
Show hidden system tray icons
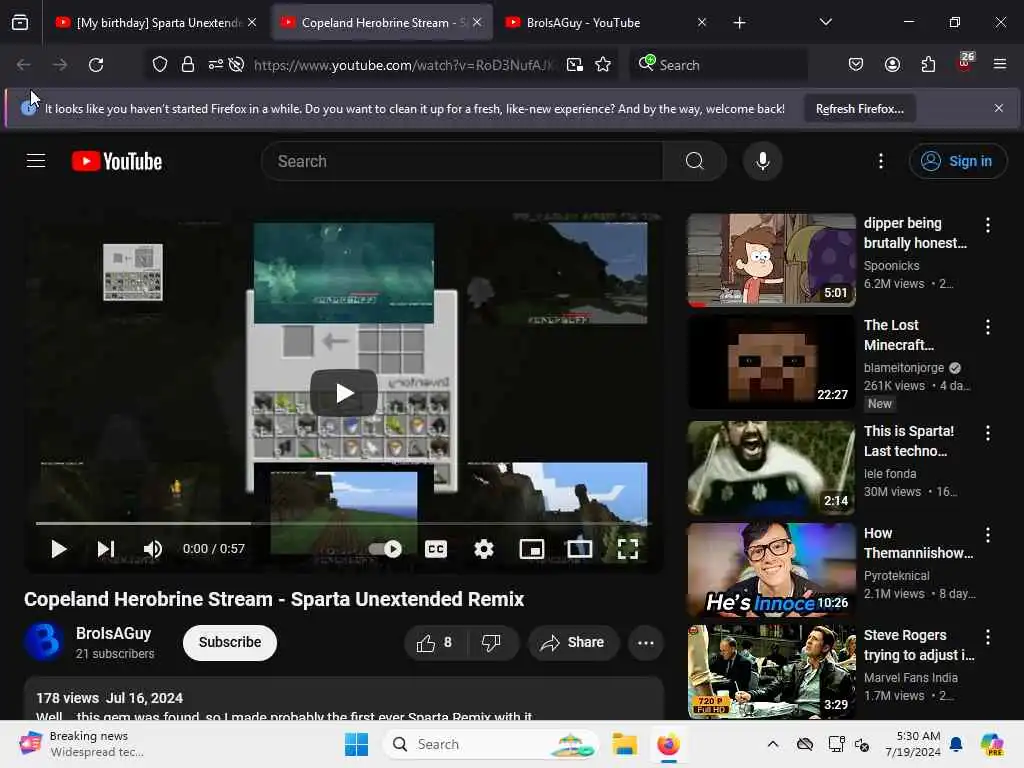click(773, 744)
